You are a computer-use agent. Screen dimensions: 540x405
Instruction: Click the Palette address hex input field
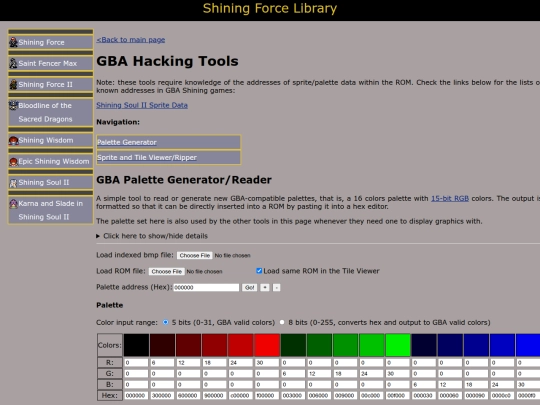[206, 287]
